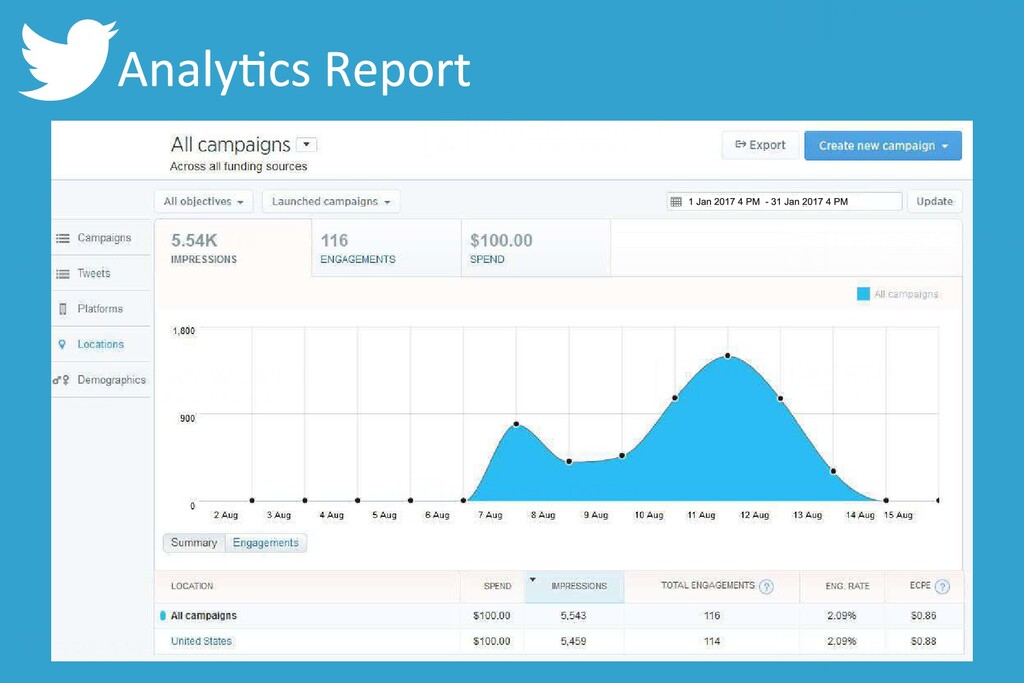Image resolution: width=1024 pixels, height=683 pixels.
Task: Select the $100.00 Spend metric tab
Action: tap(536, 248)
